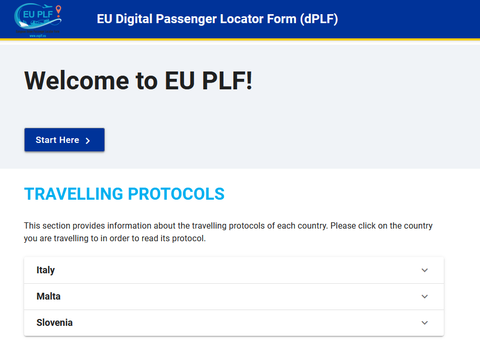
Task: Open the Slovenia travelling protocol row
Action: pos(234,323)
